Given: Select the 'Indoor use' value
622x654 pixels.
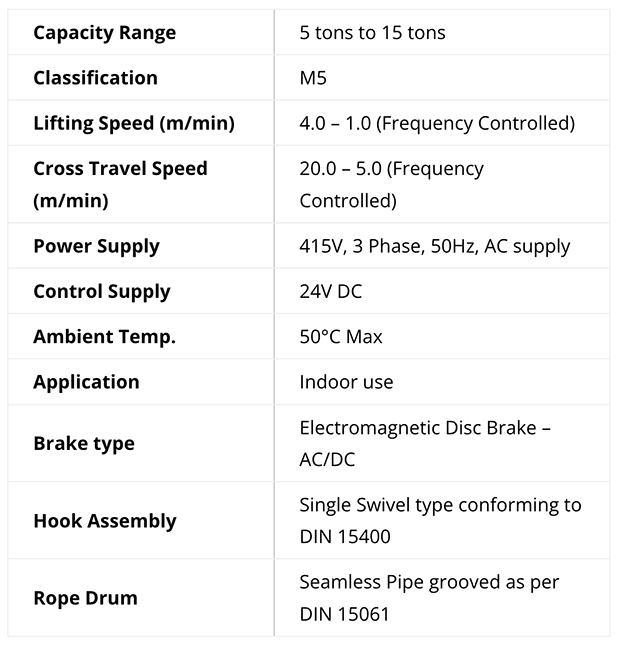Looking at the screenshot, I should coord(346,382).
